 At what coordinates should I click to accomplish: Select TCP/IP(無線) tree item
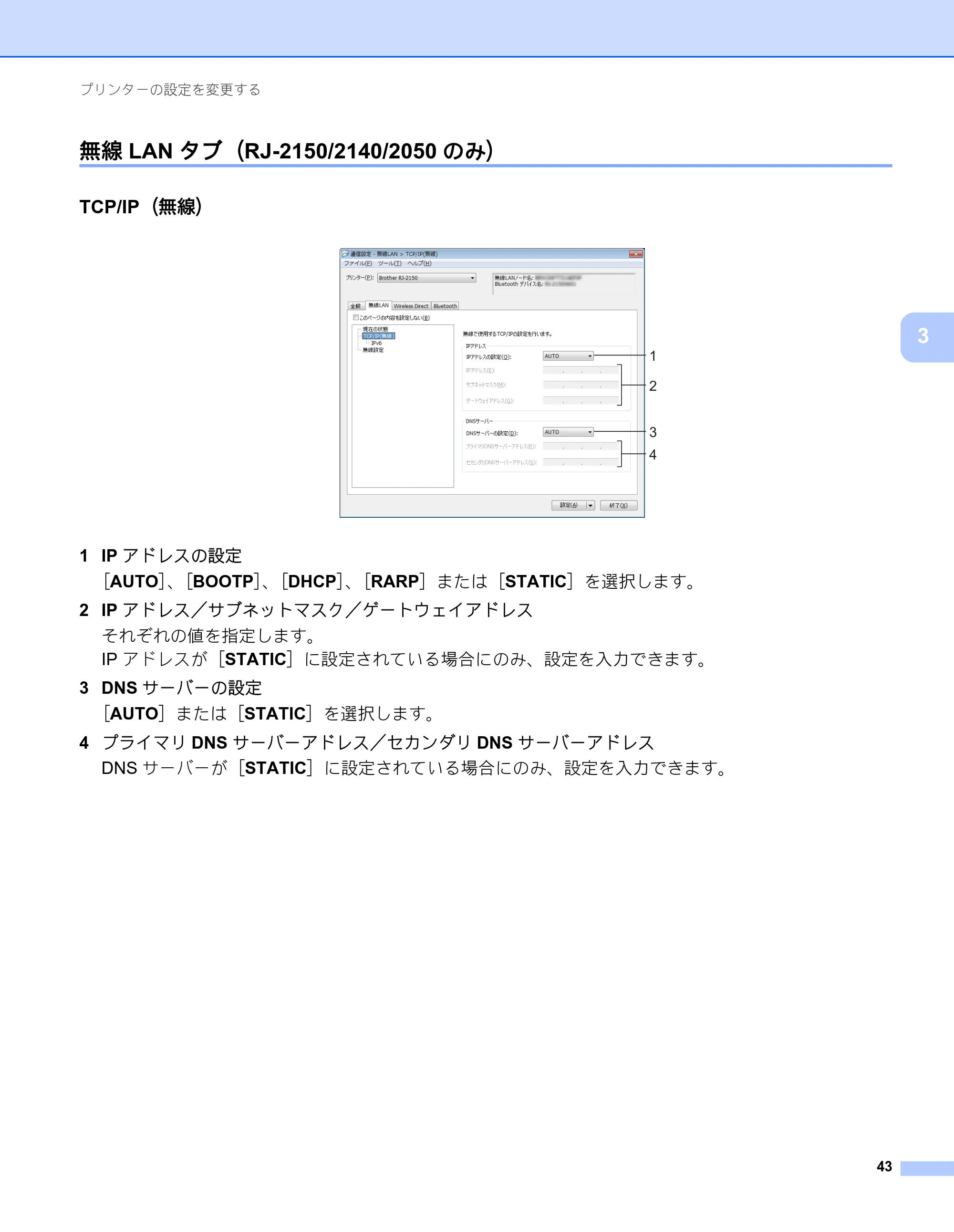[x=378, y=336]
